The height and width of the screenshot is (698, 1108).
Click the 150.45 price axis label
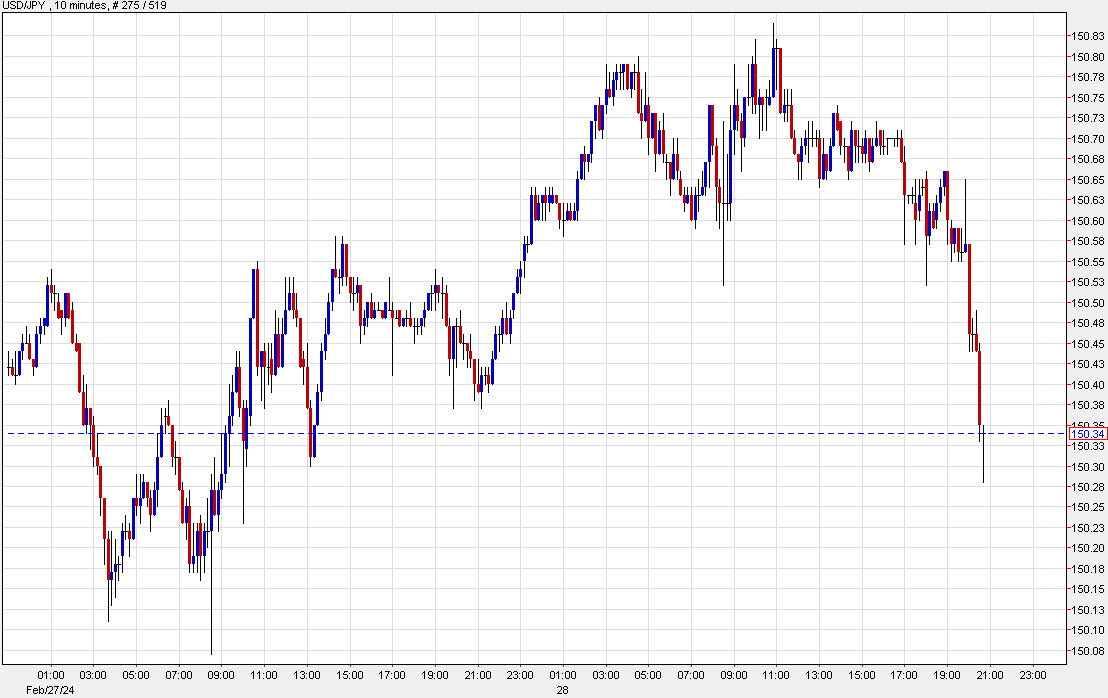pyautogui.click(x=1088, y=343)
